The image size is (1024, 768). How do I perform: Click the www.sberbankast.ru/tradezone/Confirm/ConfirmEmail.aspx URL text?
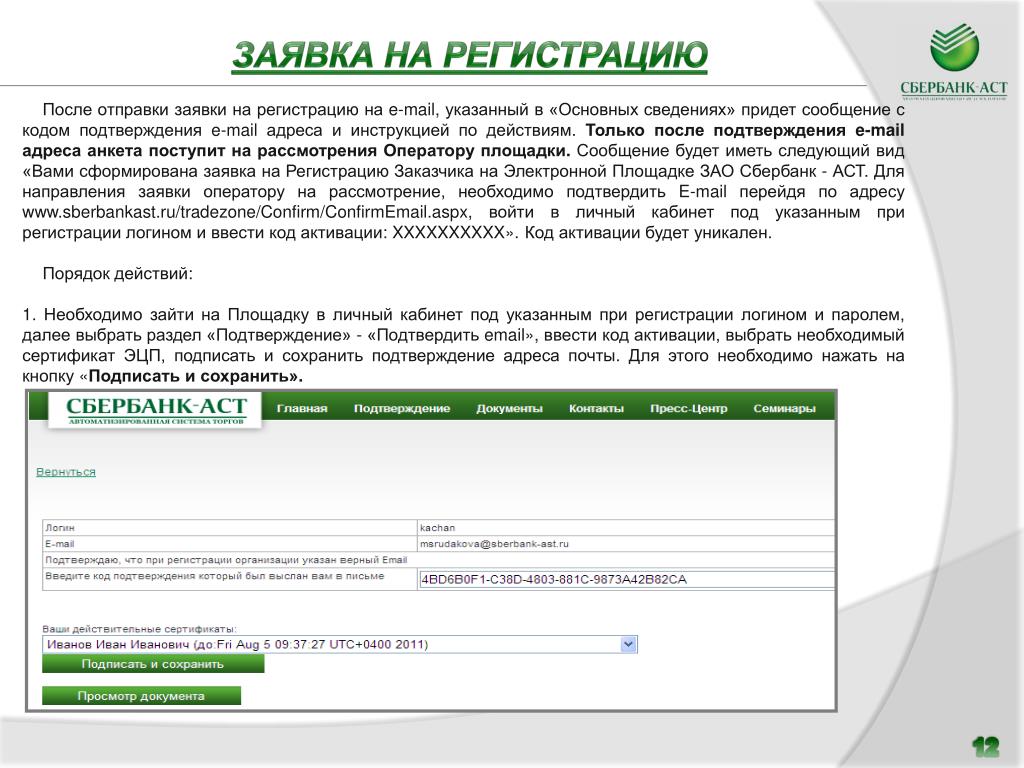[246, 212]
